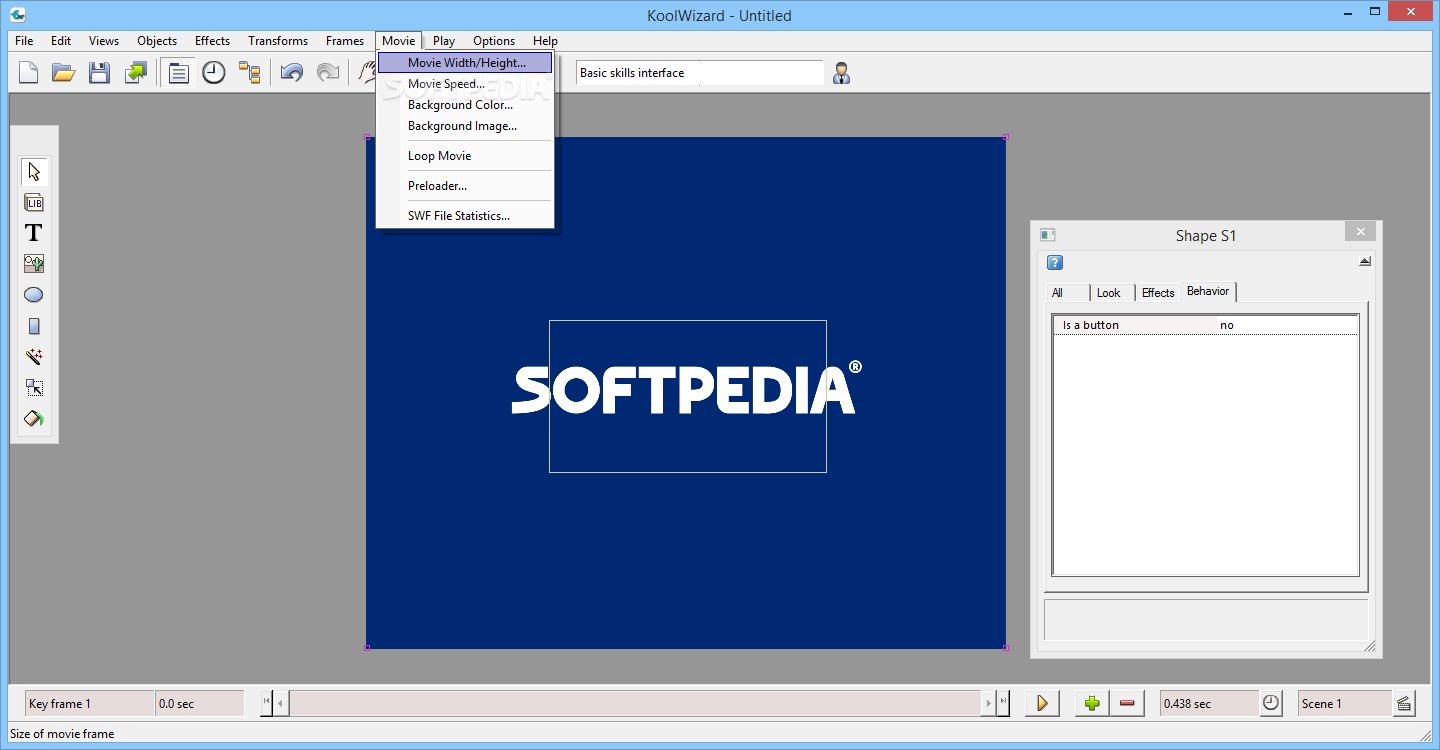This screenshot has height=750, width=1440.
Task: Redo the last undone action
Action: (x=327, y=72)
